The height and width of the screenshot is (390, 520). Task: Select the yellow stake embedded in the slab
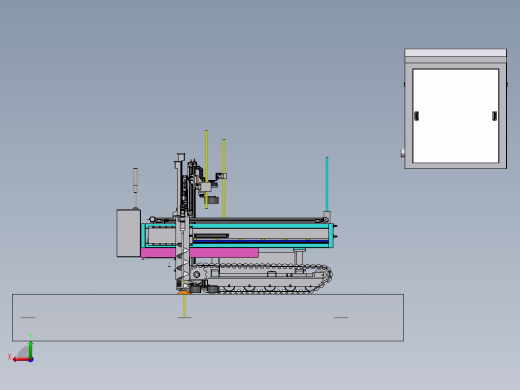(x=184, y=306)
